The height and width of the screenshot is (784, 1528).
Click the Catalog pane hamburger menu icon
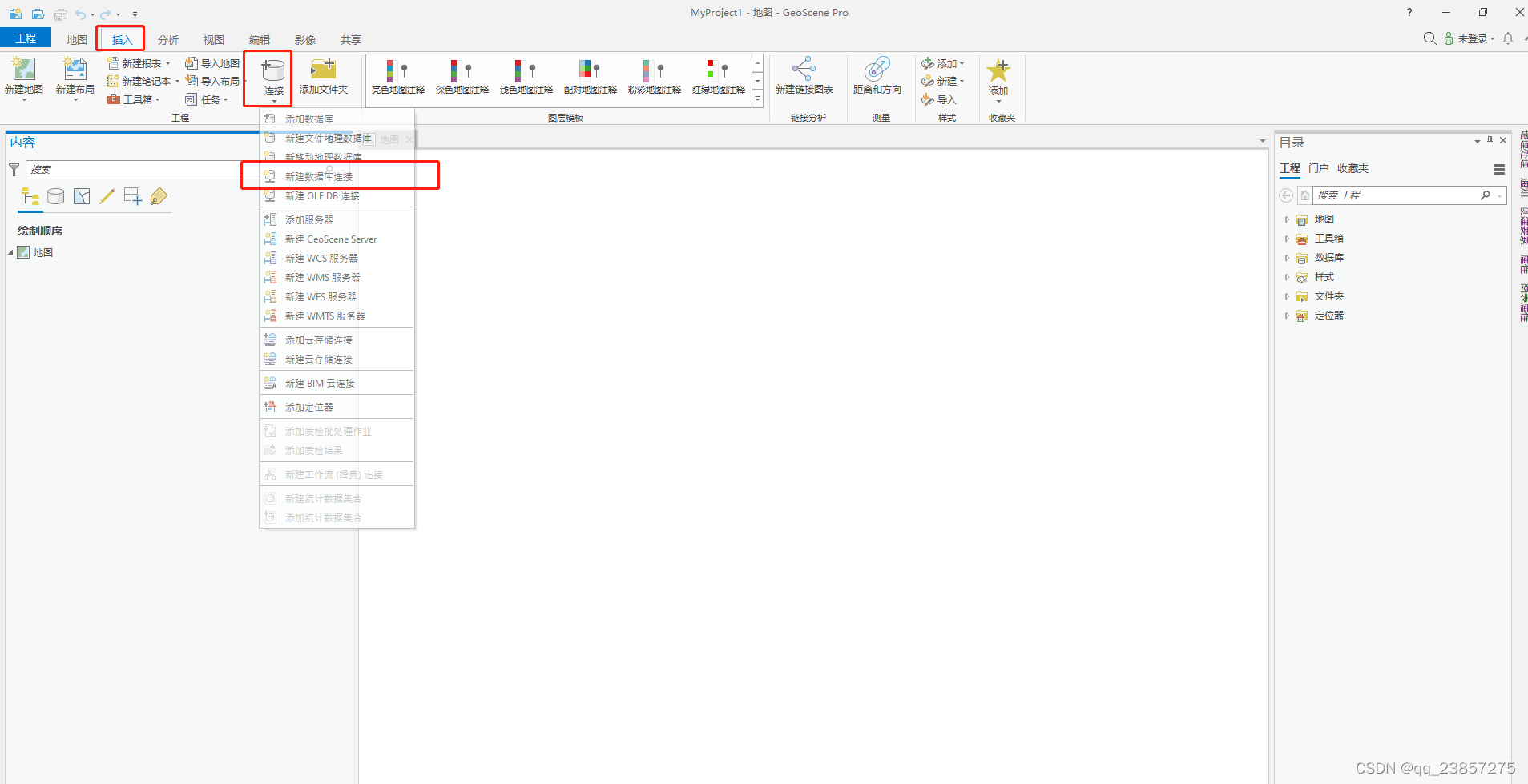pos(1498,169)
